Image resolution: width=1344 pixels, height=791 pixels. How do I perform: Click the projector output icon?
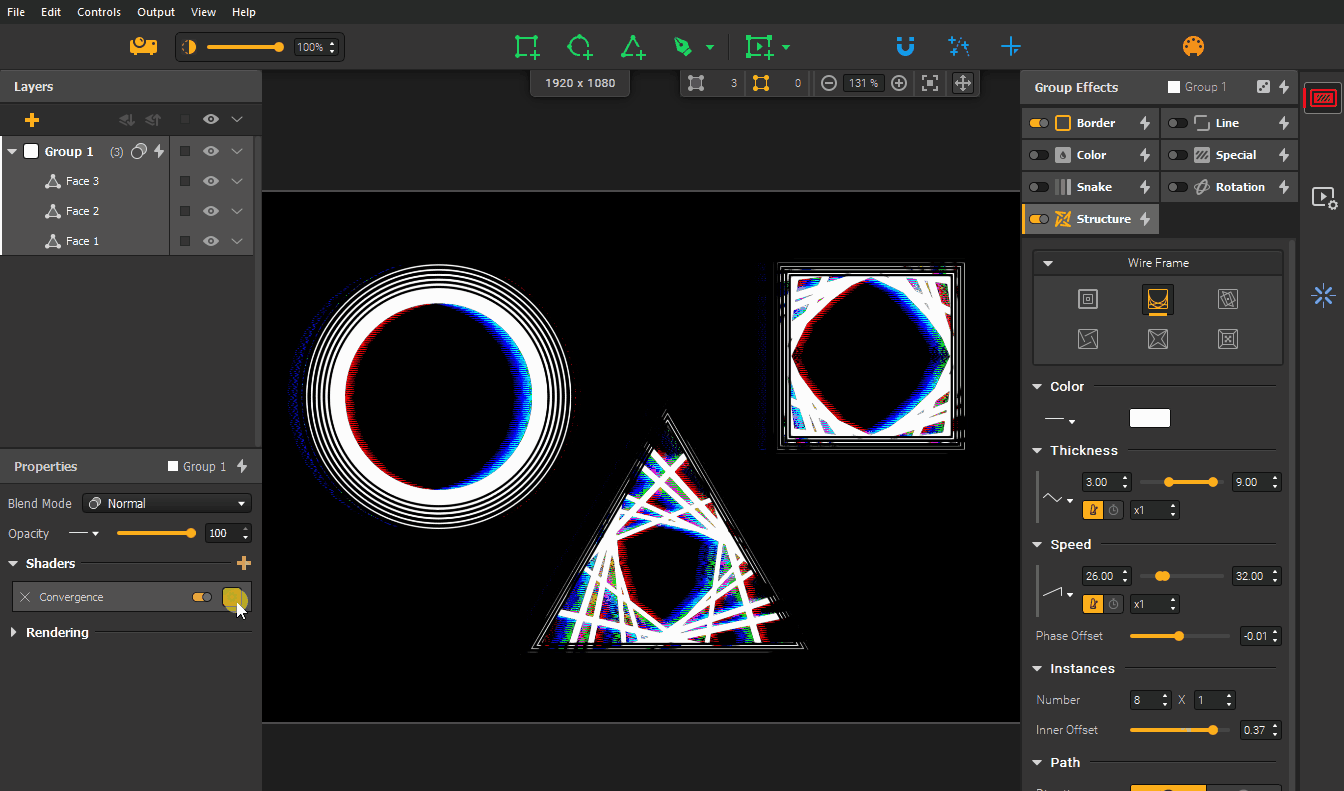(143, 47)
